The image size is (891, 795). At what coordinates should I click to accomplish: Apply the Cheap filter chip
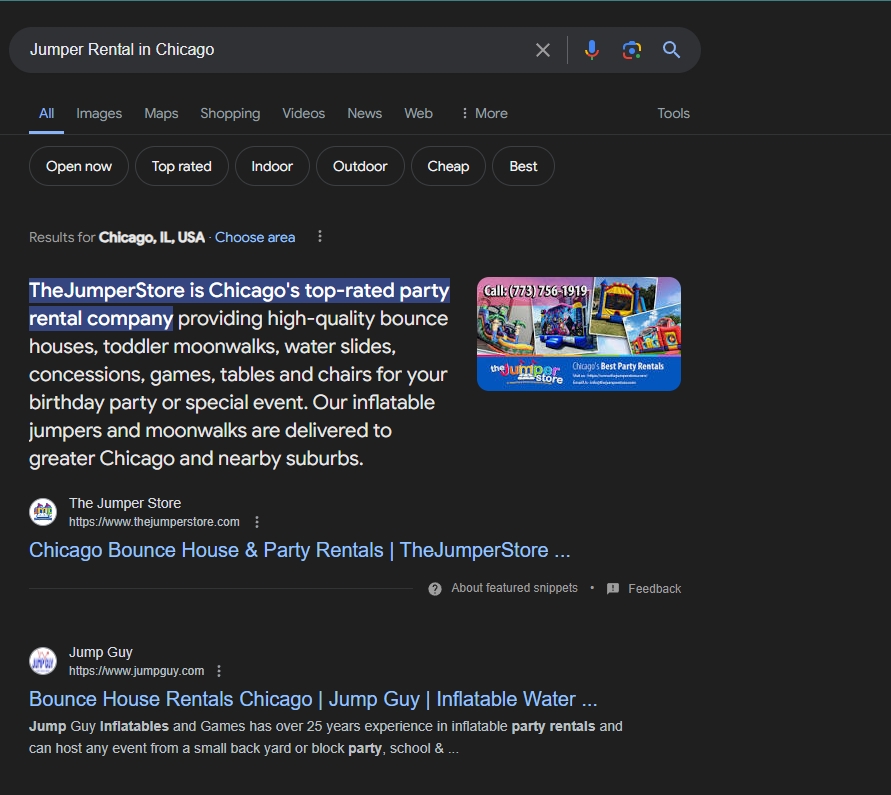click(448, 166)
